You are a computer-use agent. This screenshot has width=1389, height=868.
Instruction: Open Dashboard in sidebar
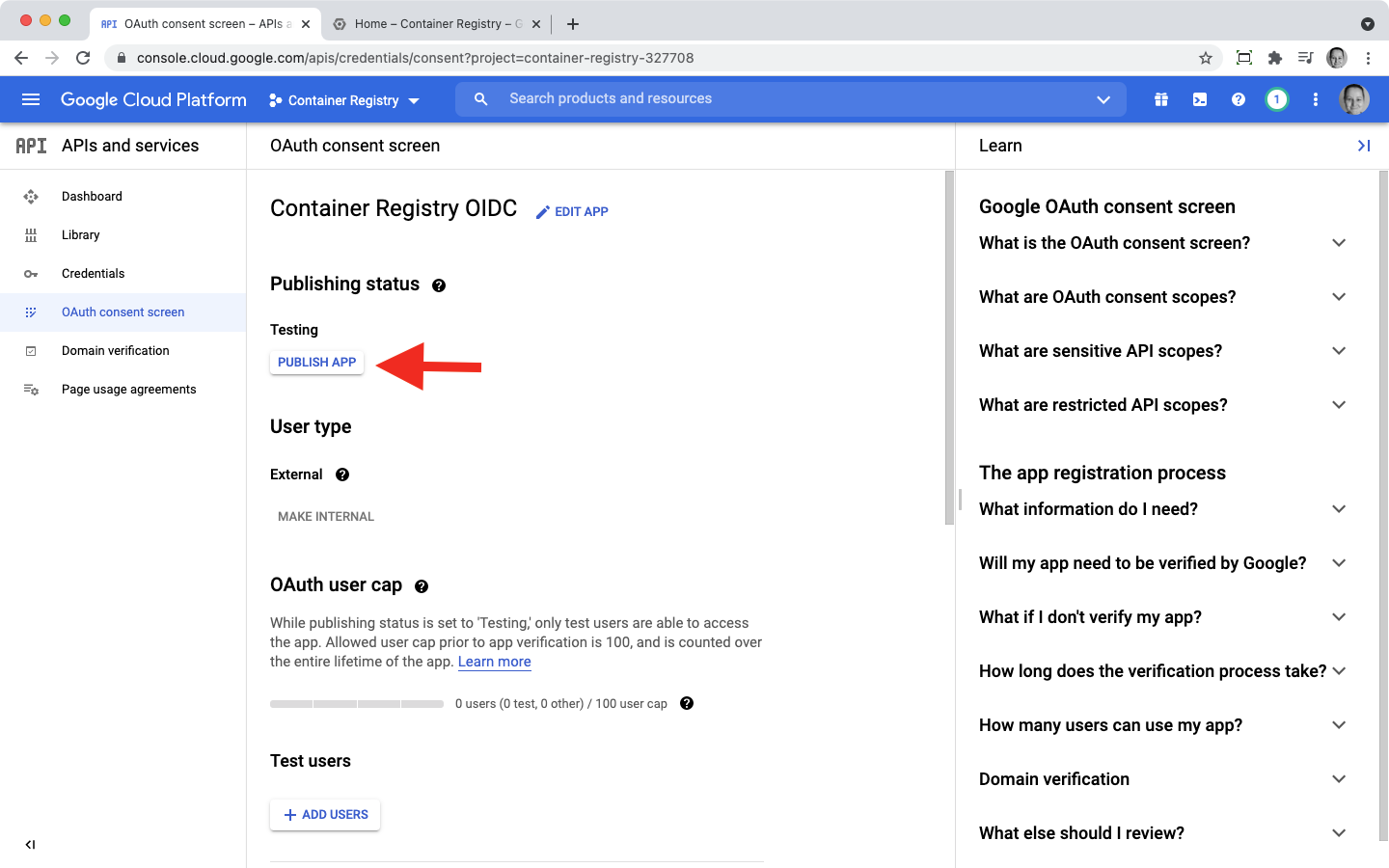tap(123, 197)
